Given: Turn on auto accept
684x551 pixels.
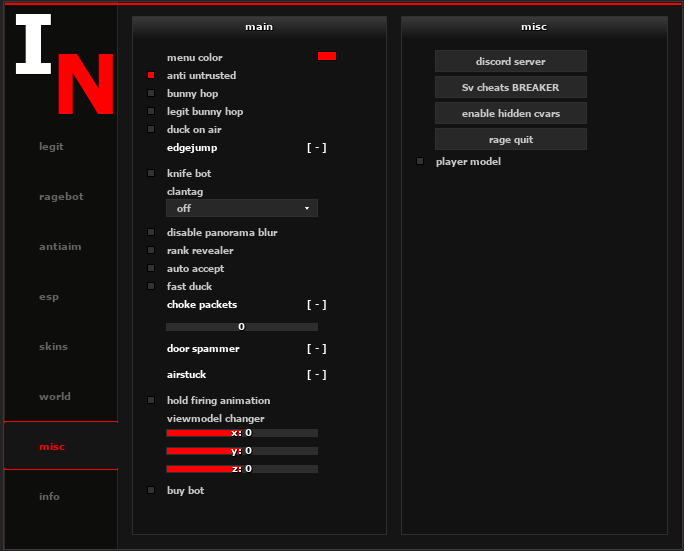Looking at the screenshot, I should point(151,268).
